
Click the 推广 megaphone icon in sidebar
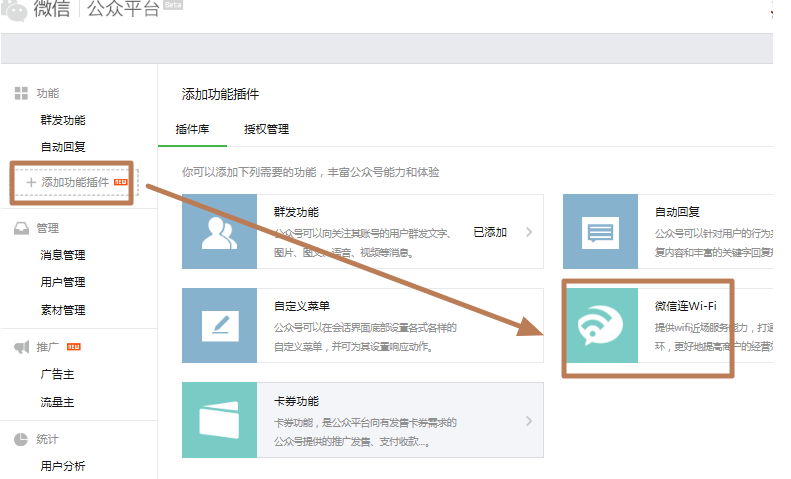click(x=22, y=347)
